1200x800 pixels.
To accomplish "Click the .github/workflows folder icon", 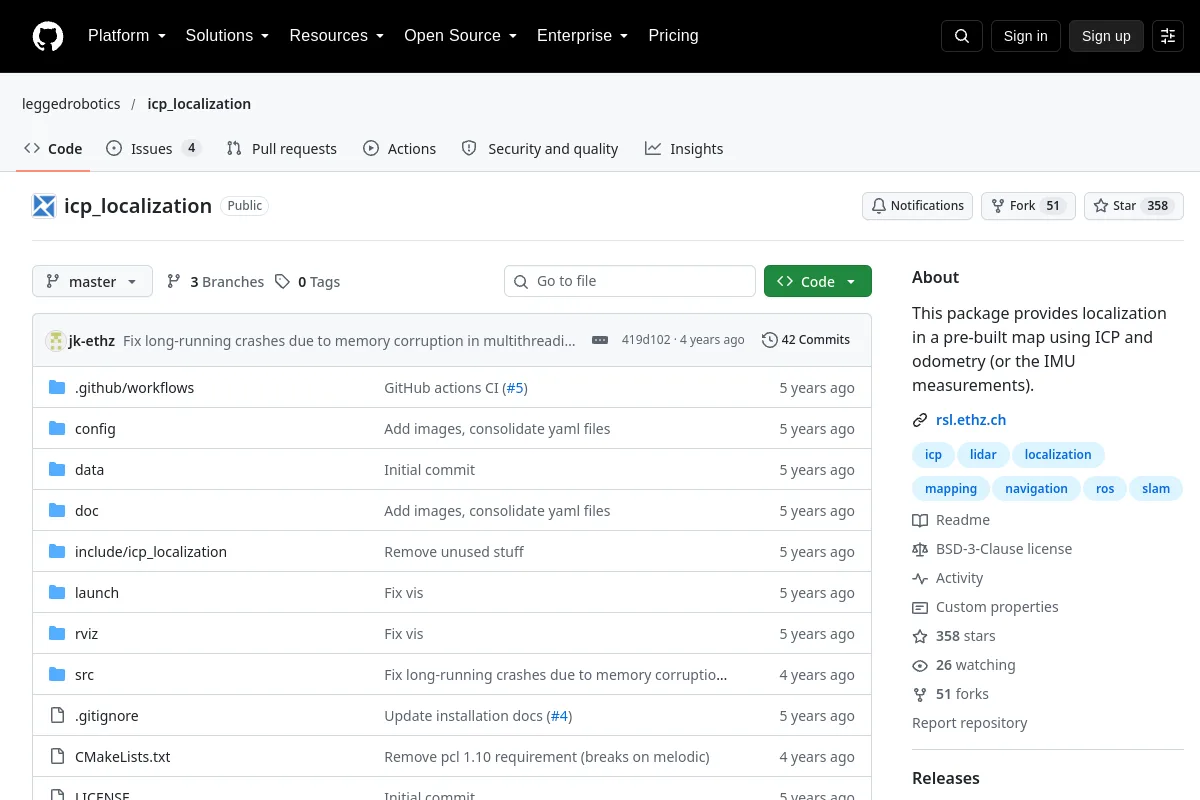I will (57, 388).
